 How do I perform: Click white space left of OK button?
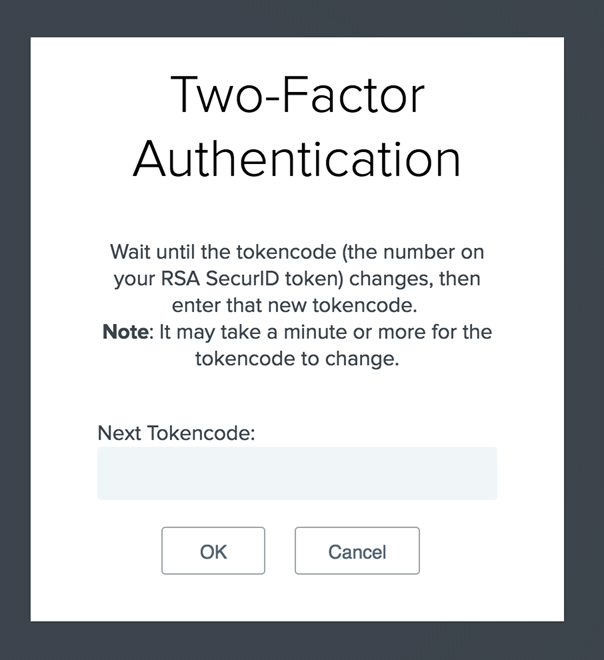[100, 551]
